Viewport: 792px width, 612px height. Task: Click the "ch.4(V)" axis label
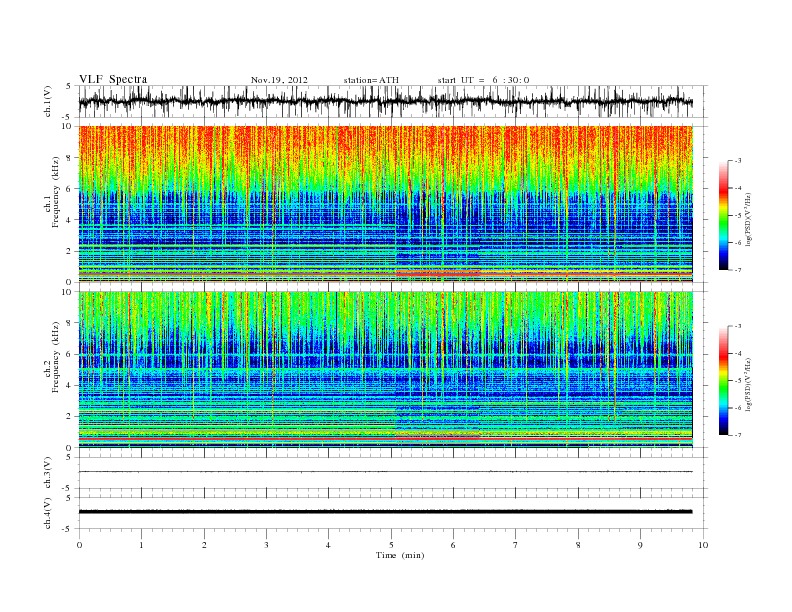48,513
